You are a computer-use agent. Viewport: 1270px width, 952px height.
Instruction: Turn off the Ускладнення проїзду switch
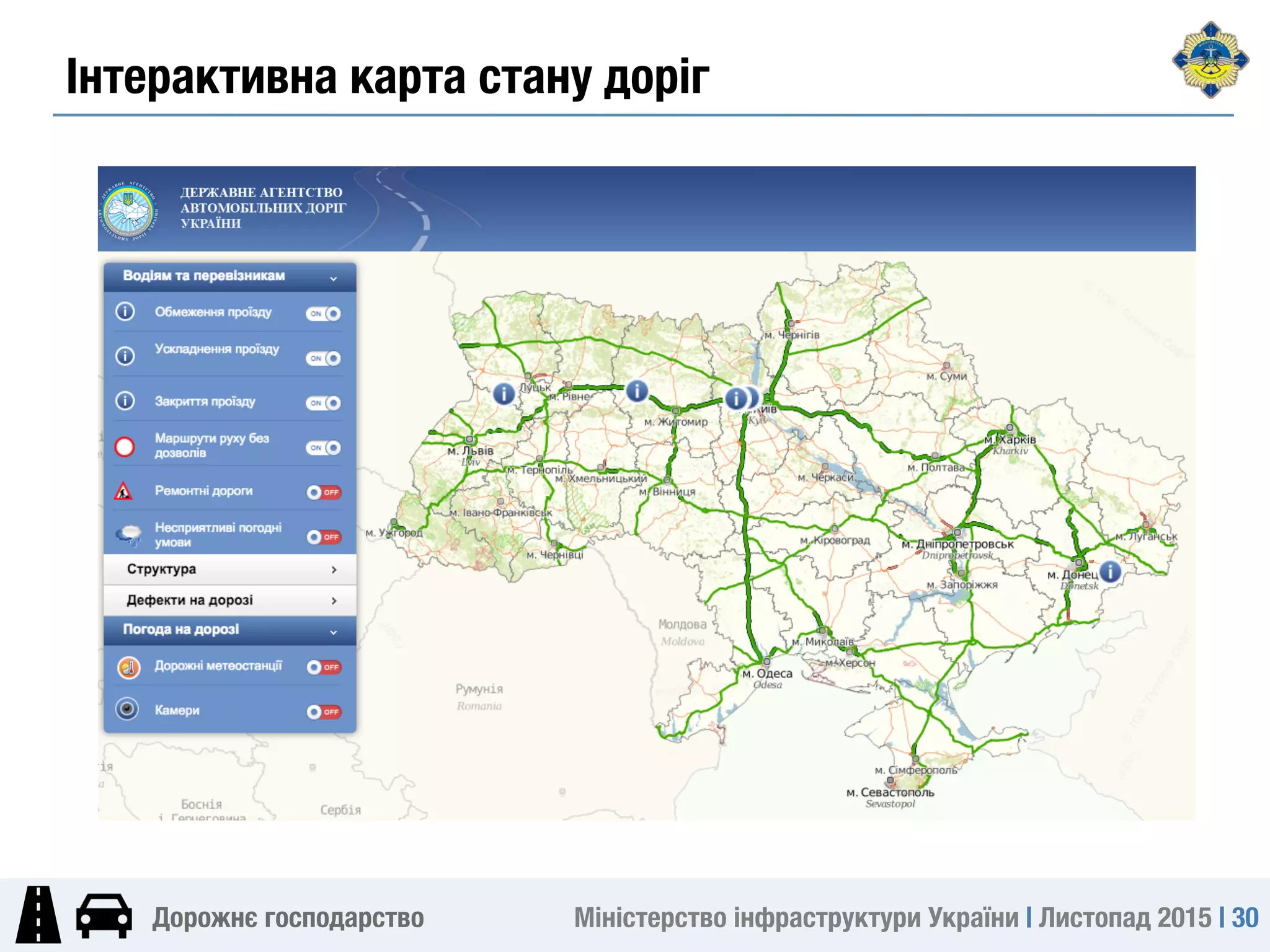coord(323,358)
